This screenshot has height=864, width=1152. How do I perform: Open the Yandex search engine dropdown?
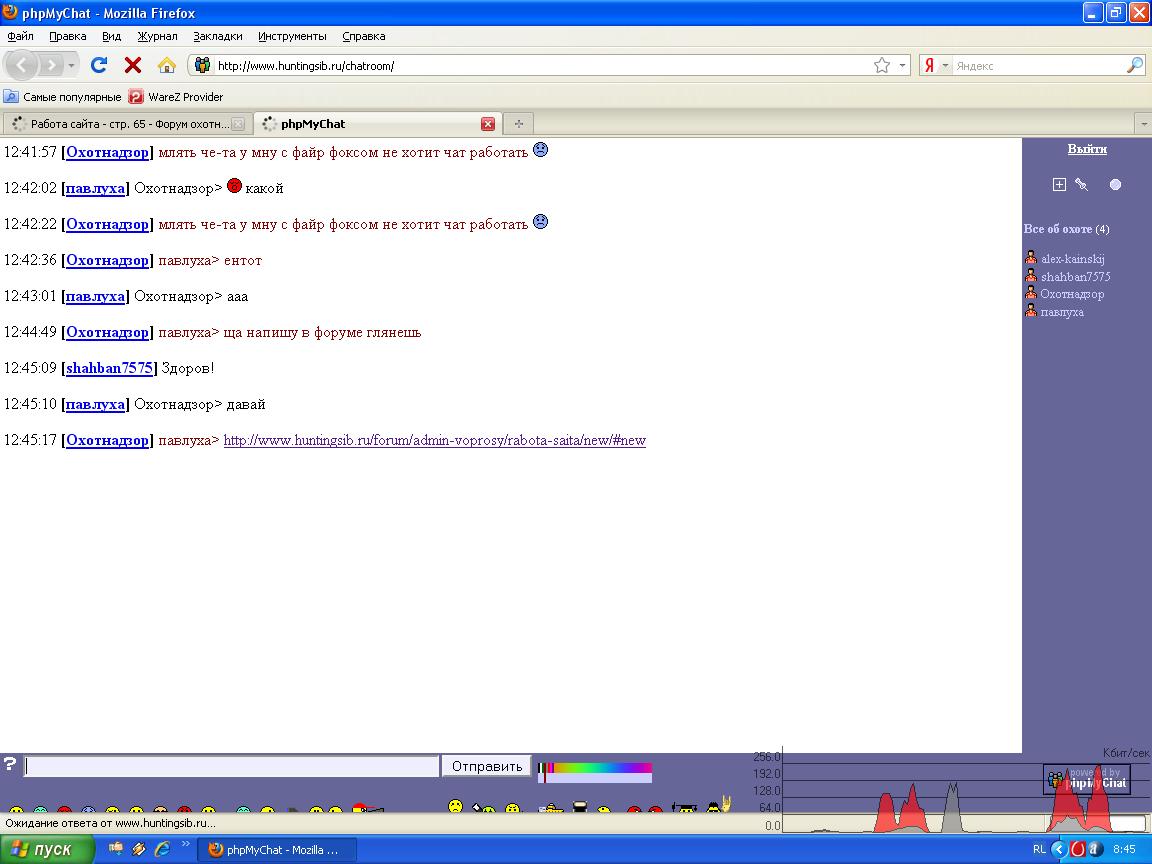click(935, 65)
